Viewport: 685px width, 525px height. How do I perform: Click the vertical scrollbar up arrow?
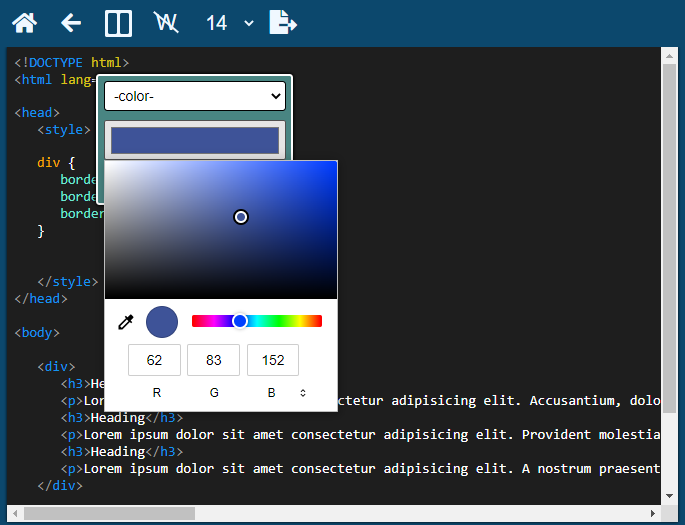669,56
